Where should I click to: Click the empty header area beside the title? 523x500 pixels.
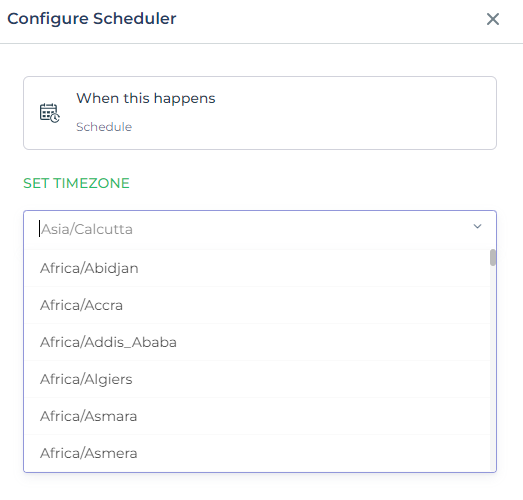click(x=330, y=19)
